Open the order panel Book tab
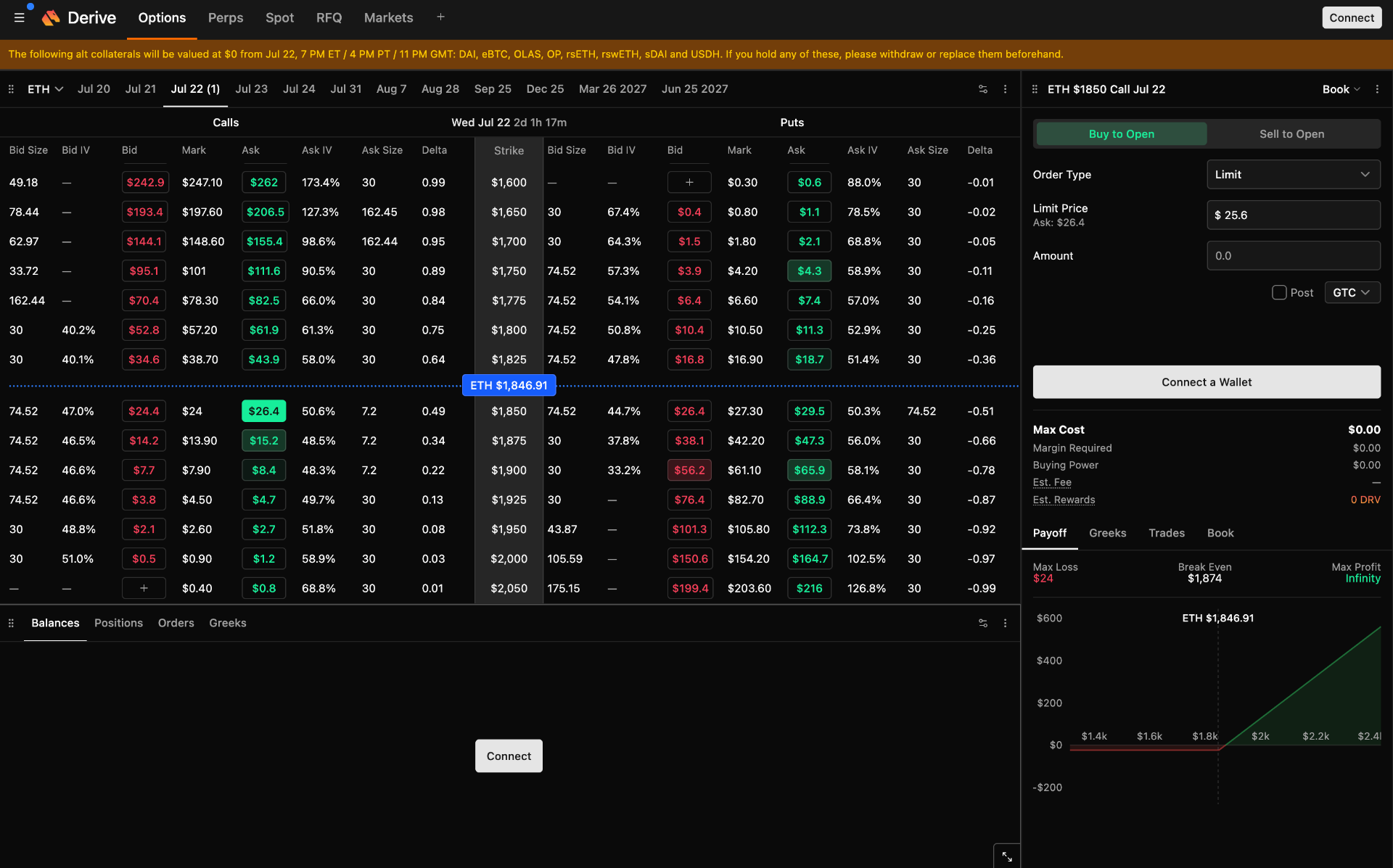 coord(1220,533)
